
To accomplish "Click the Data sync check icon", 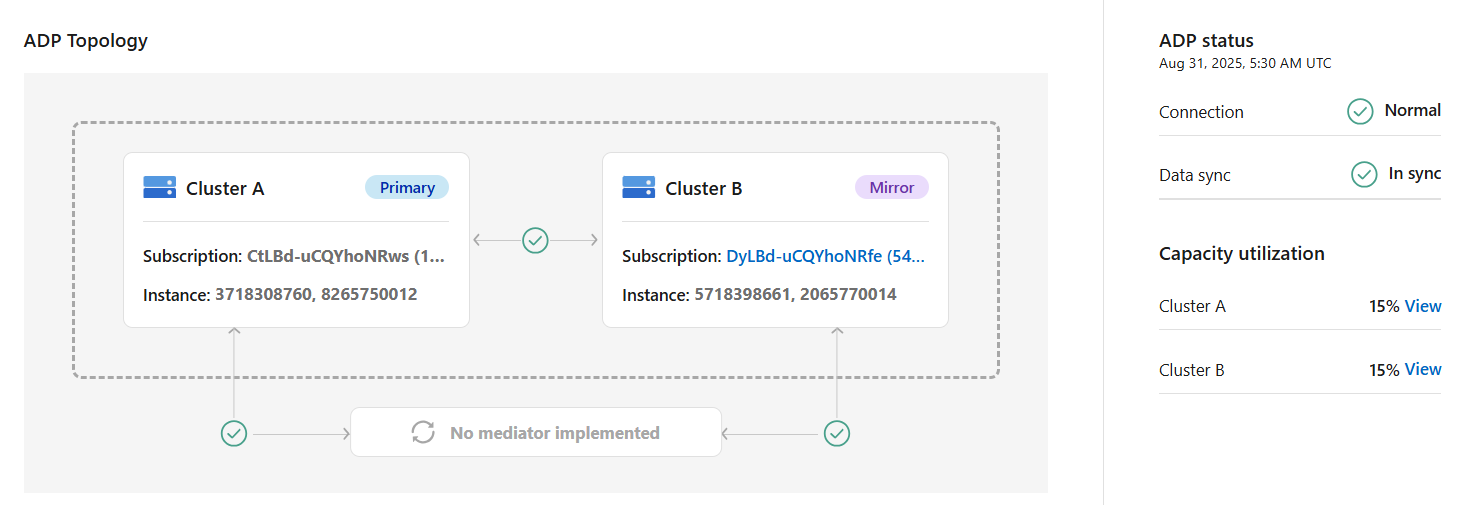I will tap(1364, 174).
